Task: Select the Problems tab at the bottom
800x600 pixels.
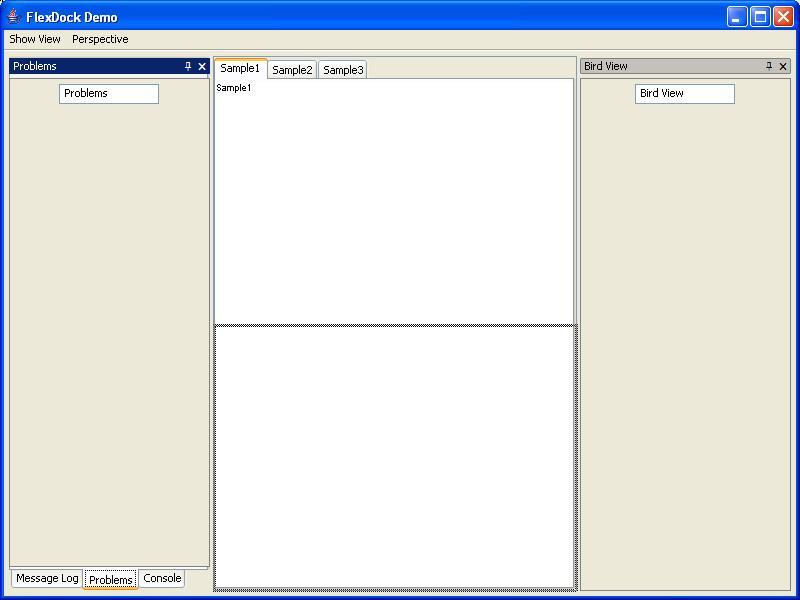Action: 111,580
